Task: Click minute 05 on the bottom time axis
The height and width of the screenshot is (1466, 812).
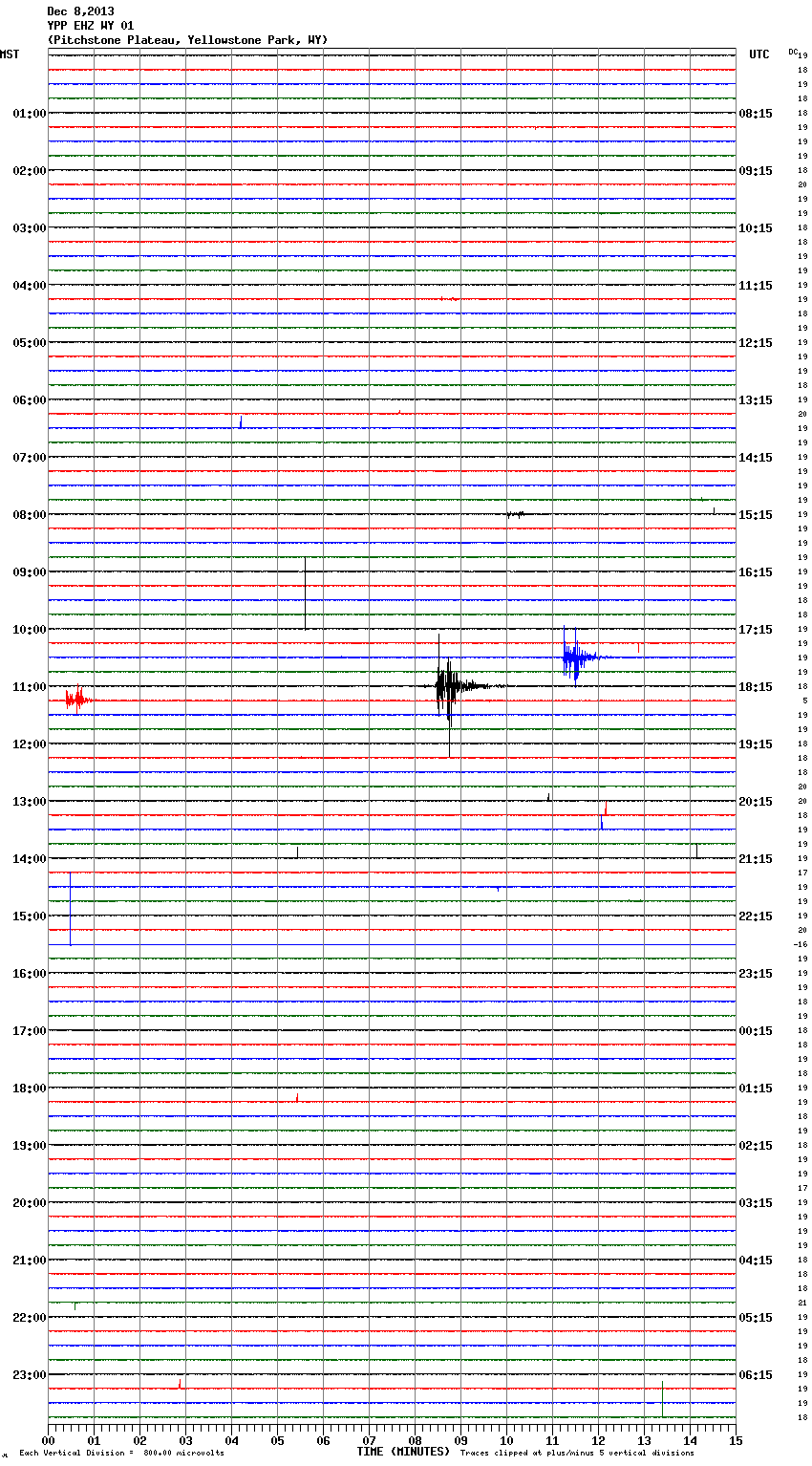Action: 277,1440
